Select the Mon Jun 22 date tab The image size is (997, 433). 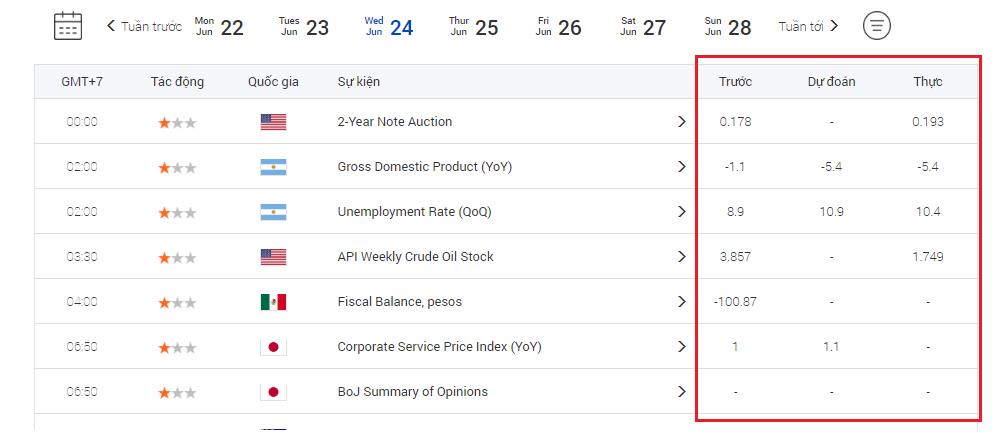coord(219,27)
